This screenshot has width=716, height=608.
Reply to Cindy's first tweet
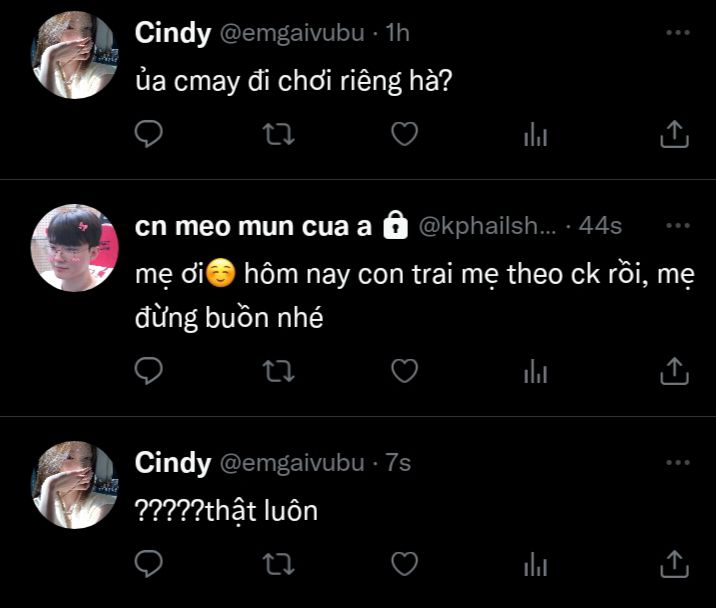(148, 134)
